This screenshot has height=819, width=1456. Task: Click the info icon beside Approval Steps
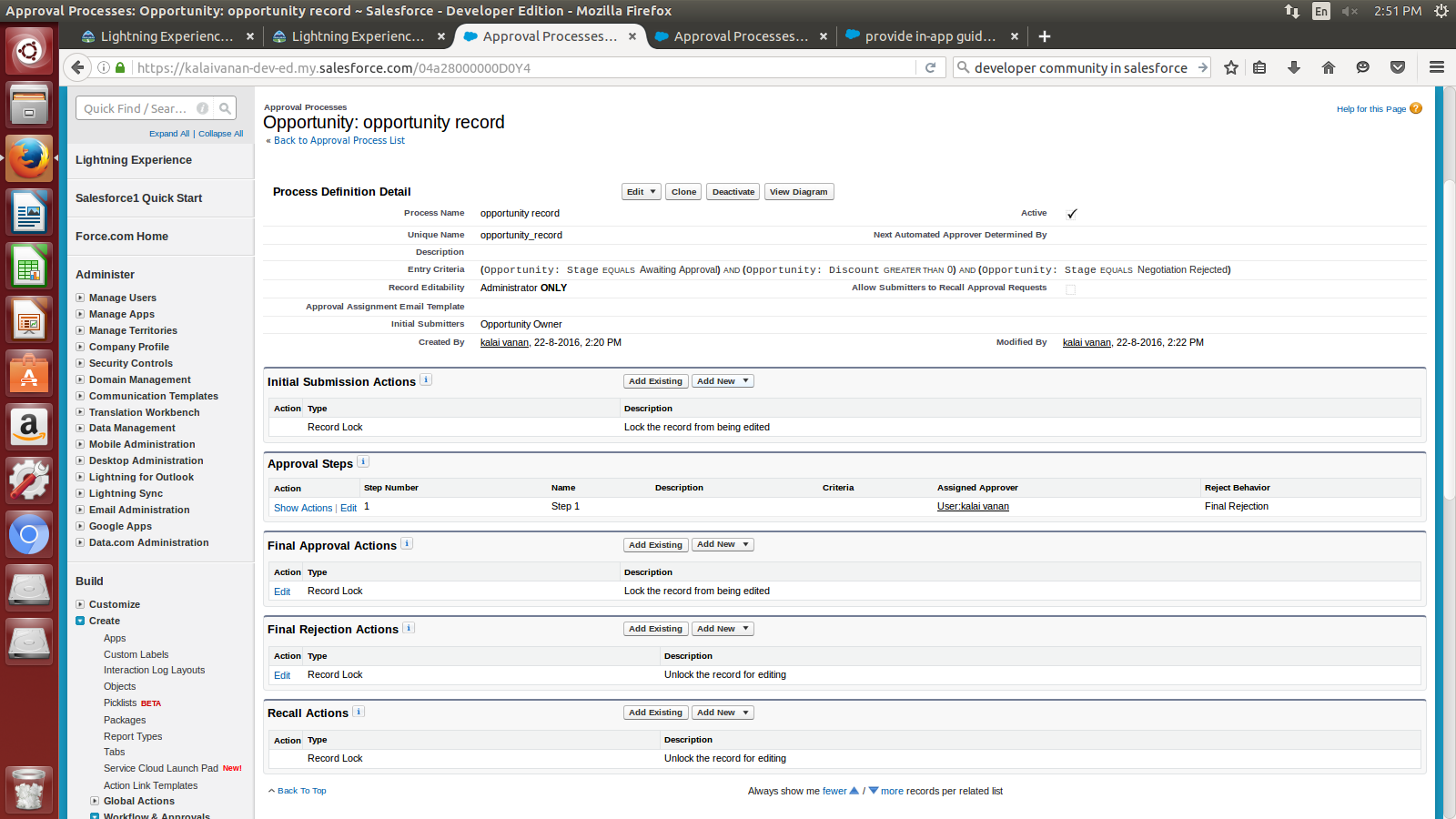pos(363,462)
